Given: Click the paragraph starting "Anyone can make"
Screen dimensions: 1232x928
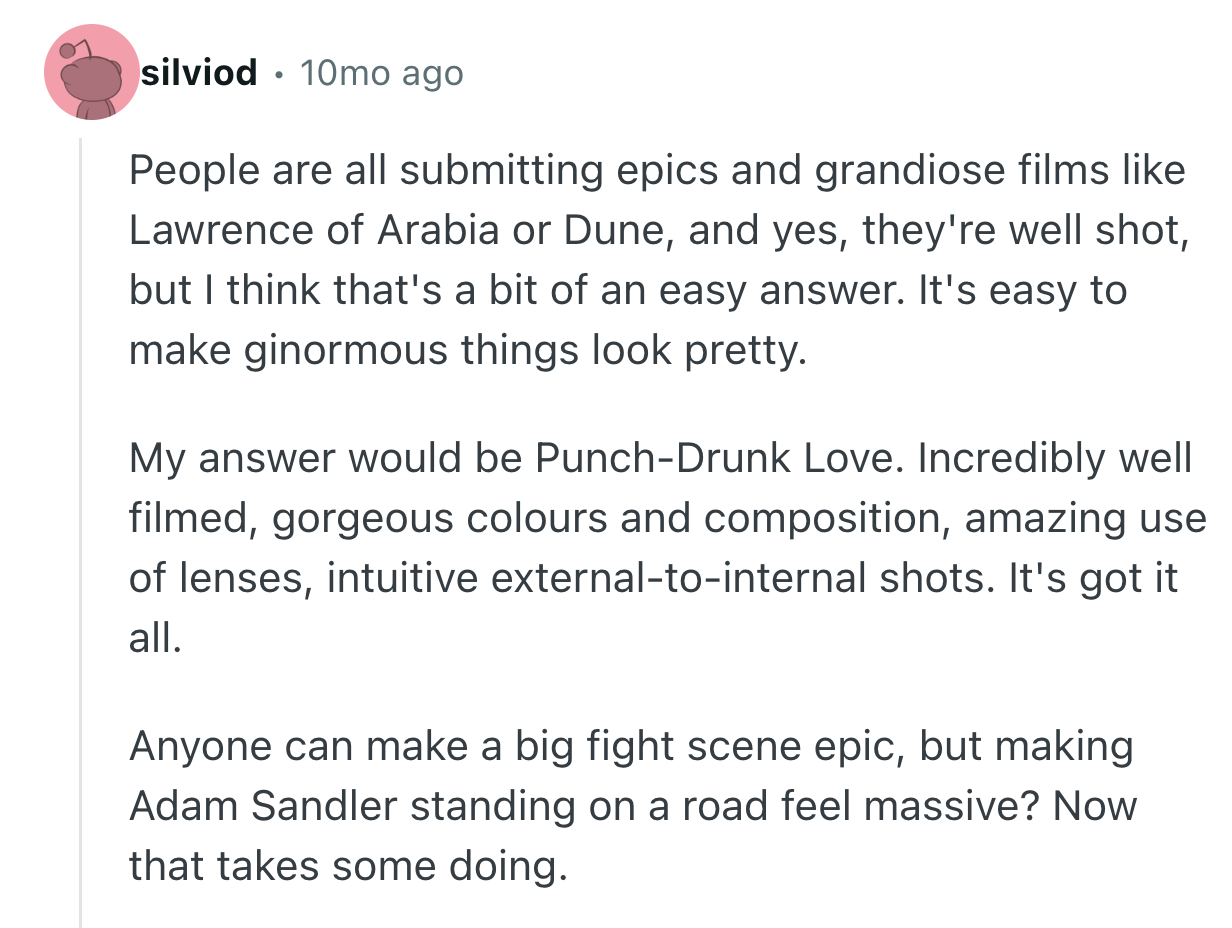Looking at the screenshot, I should point(632,806).
